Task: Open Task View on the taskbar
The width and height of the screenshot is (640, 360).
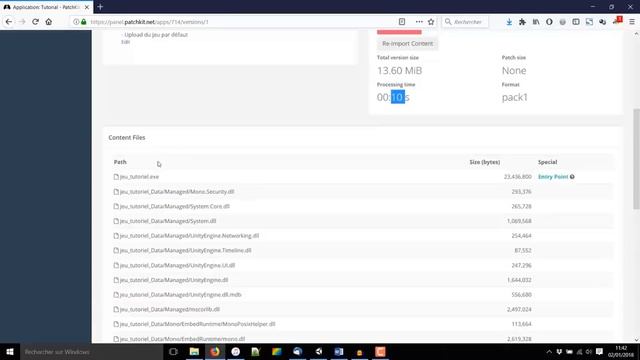Action: click(173, 351)
